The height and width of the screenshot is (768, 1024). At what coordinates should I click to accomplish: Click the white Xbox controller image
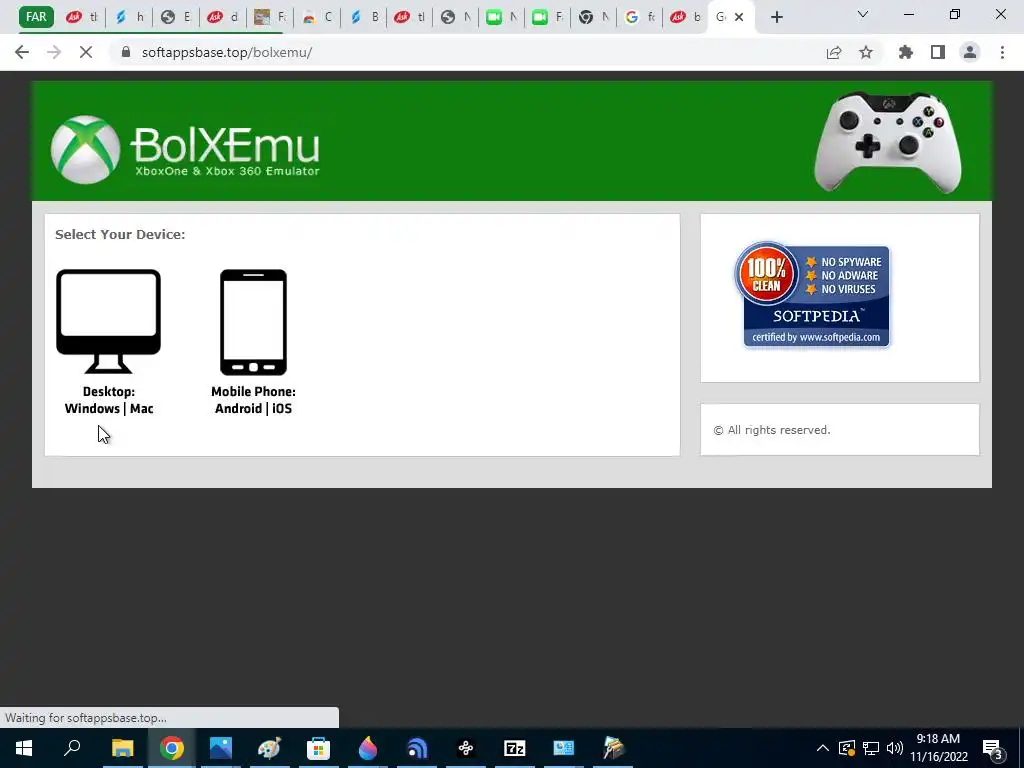tap(888, 141)
